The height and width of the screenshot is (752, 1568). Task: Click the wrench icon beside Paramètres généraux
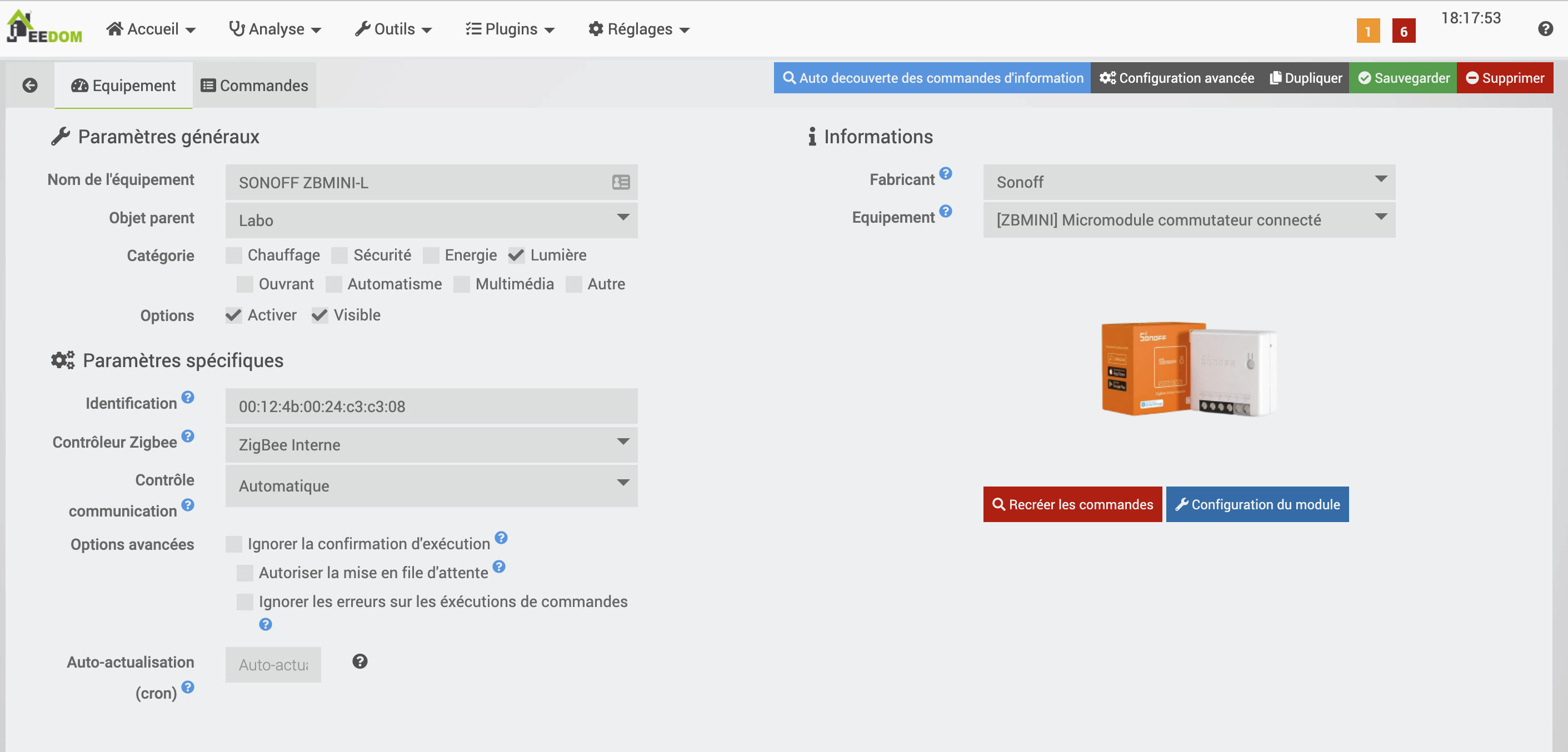pos(60,136)
